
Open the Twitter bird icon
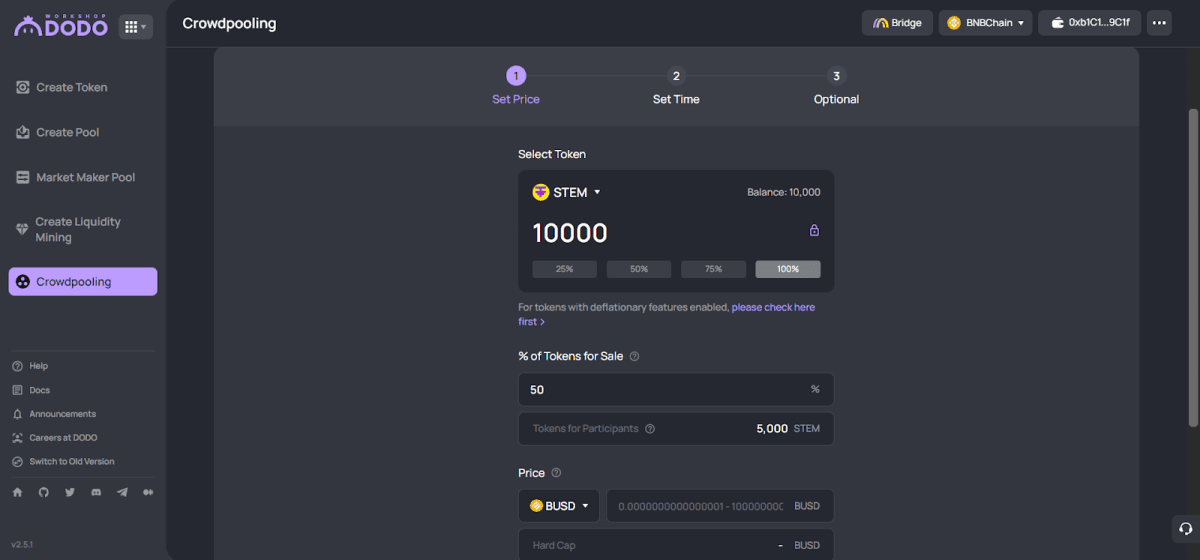[x=70, y=492]
